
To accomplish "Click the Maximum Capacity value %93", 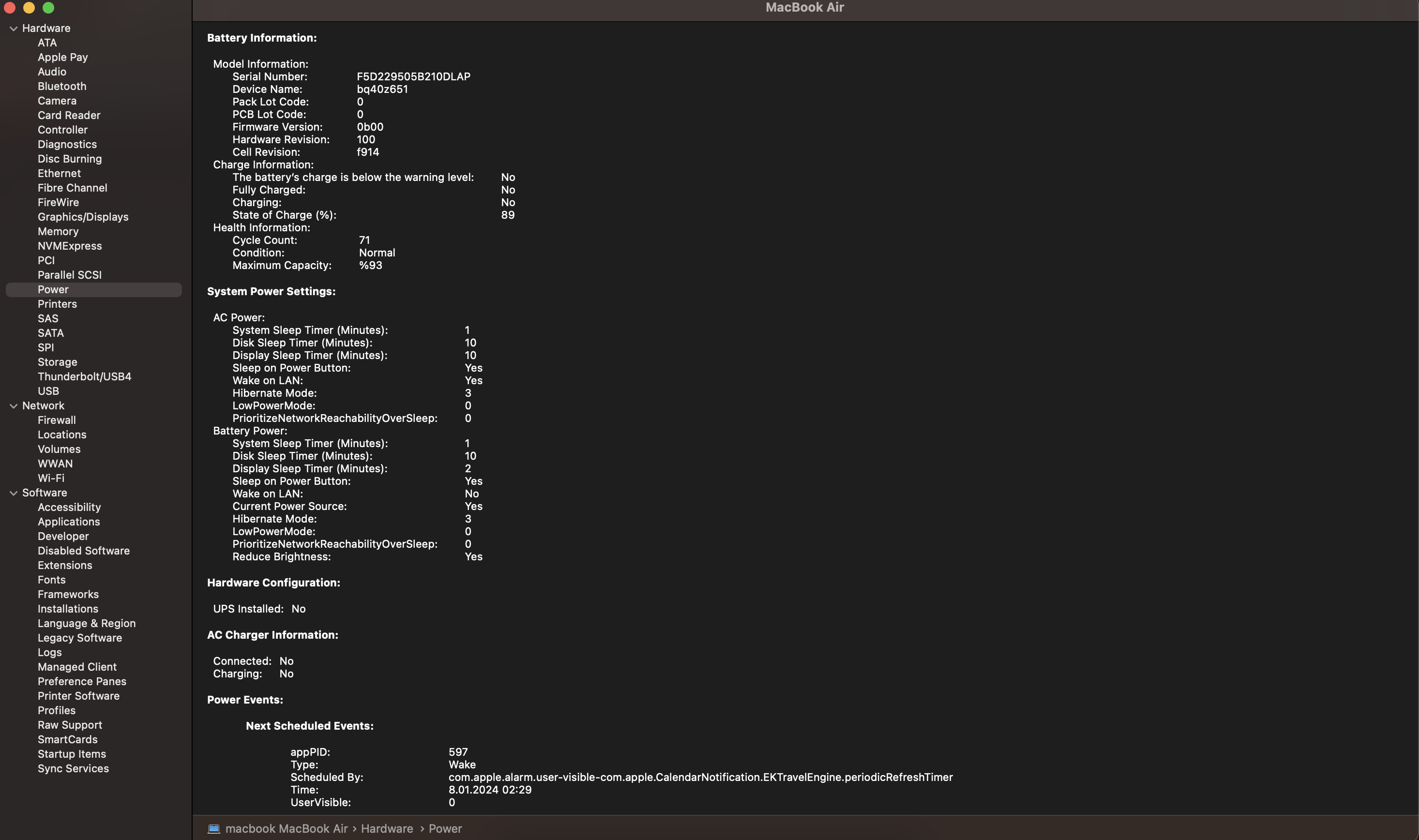I will click(371, 266).
